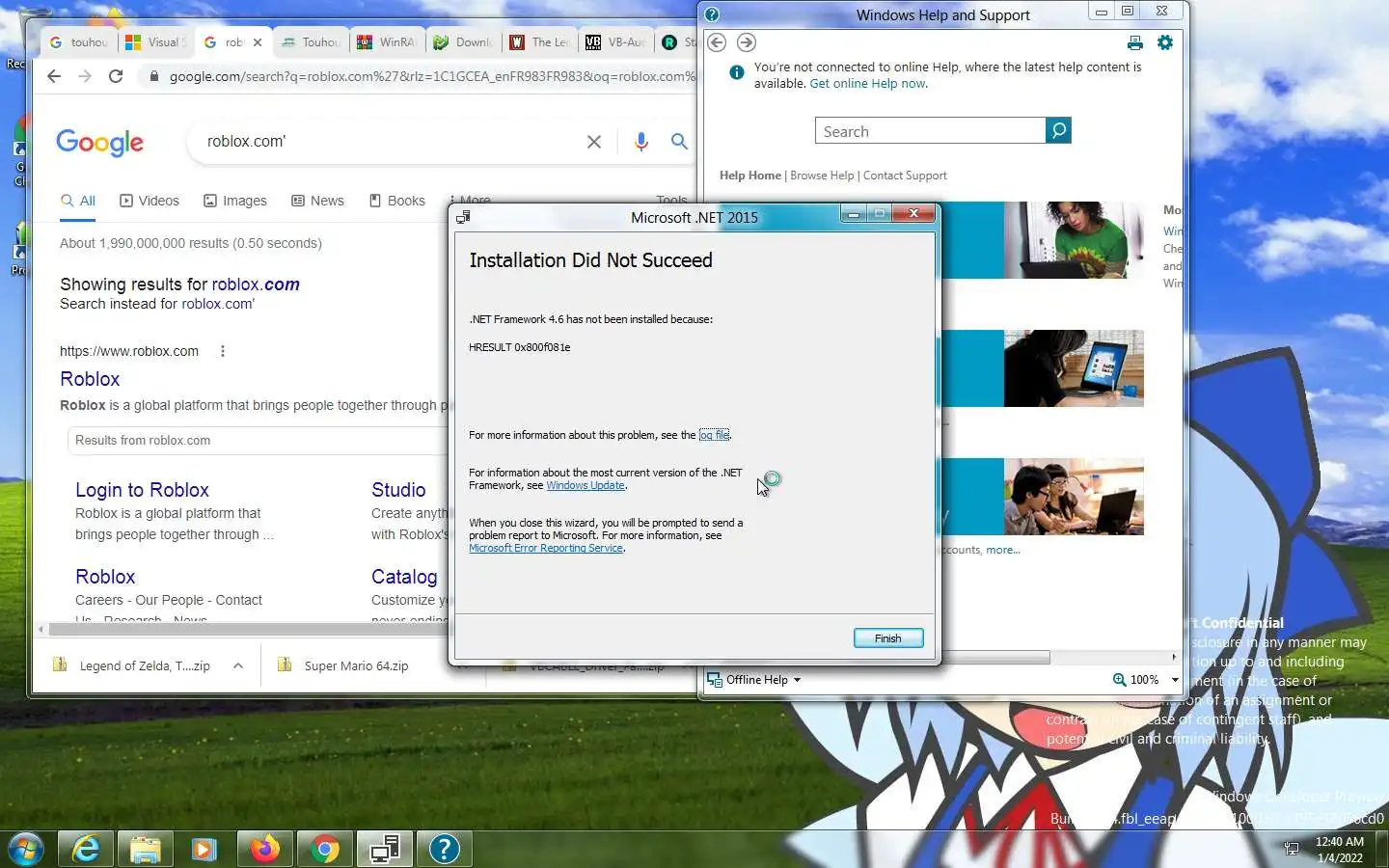Viewport: 1389px width, 868px height.
Task: Click the padlock site info icon
Action: click(153, 76)
